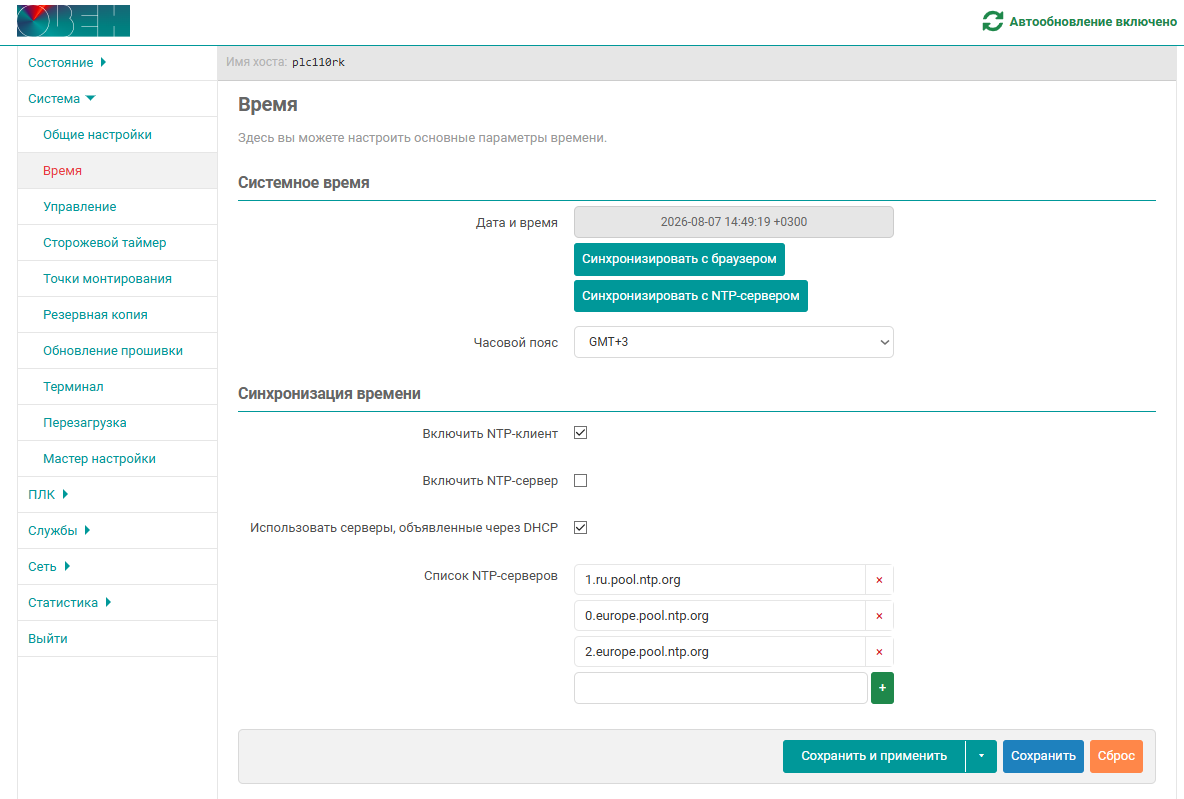Open 'Сторожевой таймер' settings
This screenshot has height=799, width=1184.
pos(105,242)
